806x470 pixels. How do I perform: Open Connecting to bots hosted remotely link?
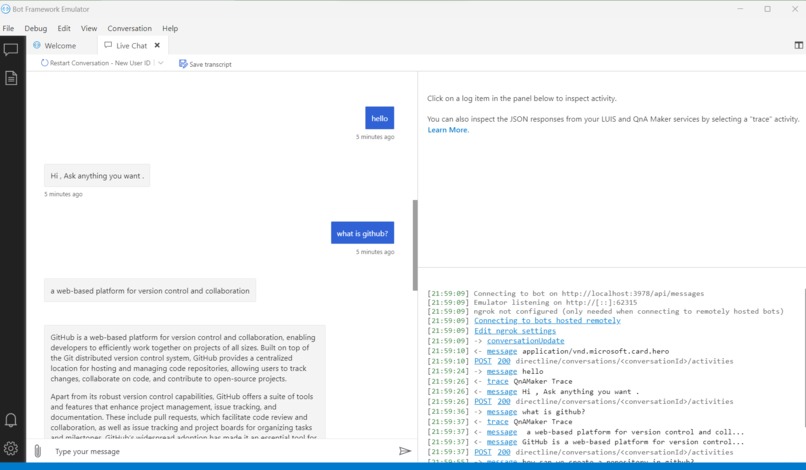point(547,320)
